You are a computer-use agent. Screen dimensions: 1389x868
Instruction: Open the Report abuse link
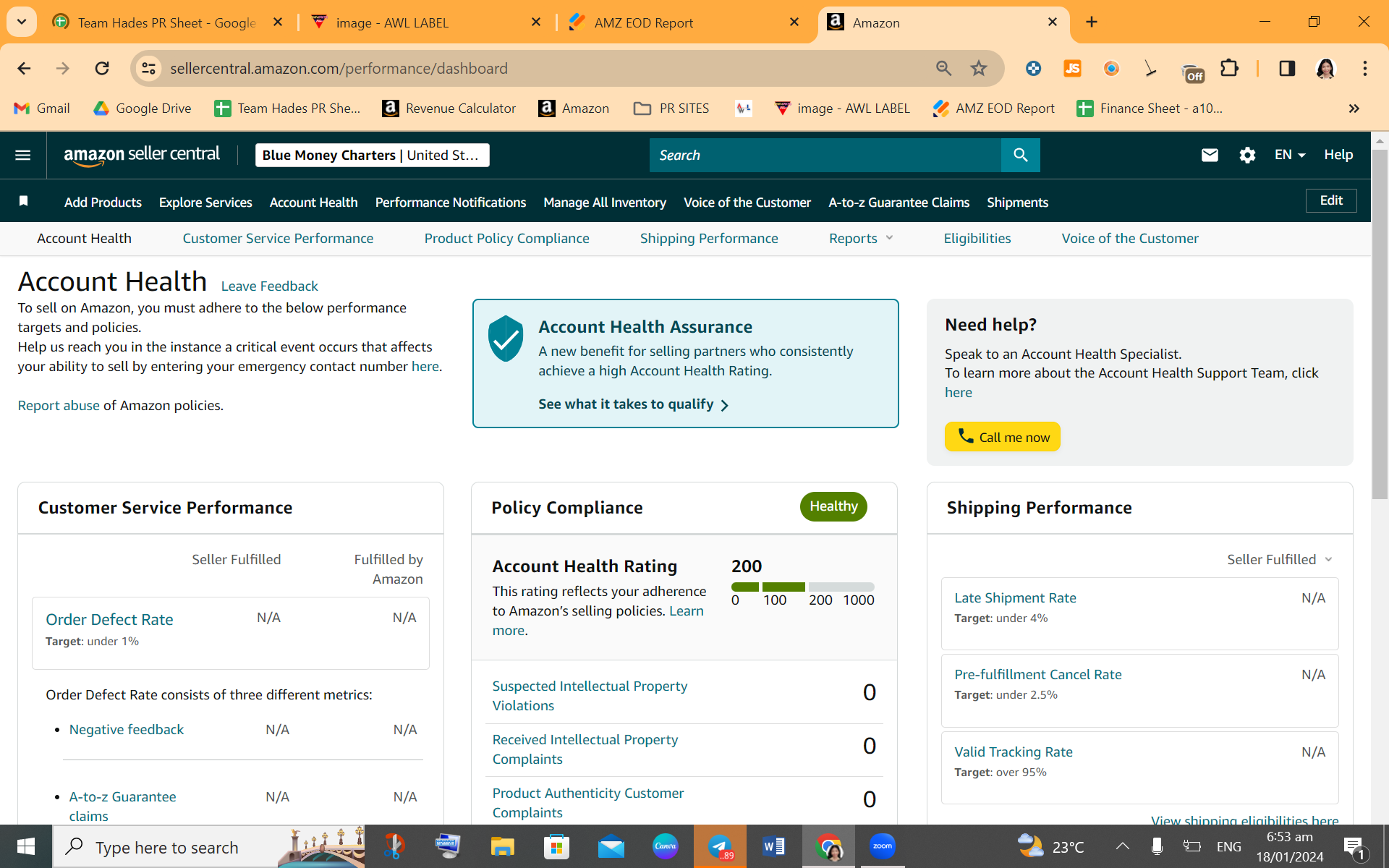pyautogui.click(x=59, y=405)
